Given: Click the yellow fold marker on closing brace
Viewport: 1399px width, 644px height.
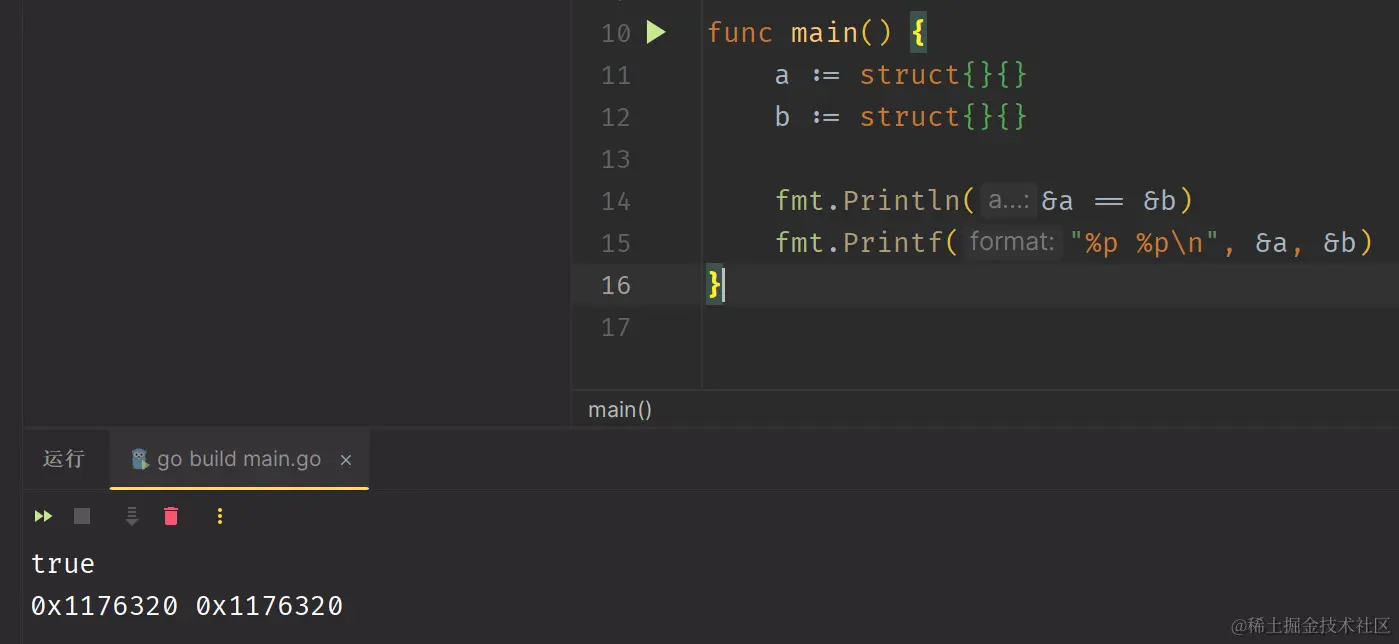Looking at the screenshot, I should 714,285.
